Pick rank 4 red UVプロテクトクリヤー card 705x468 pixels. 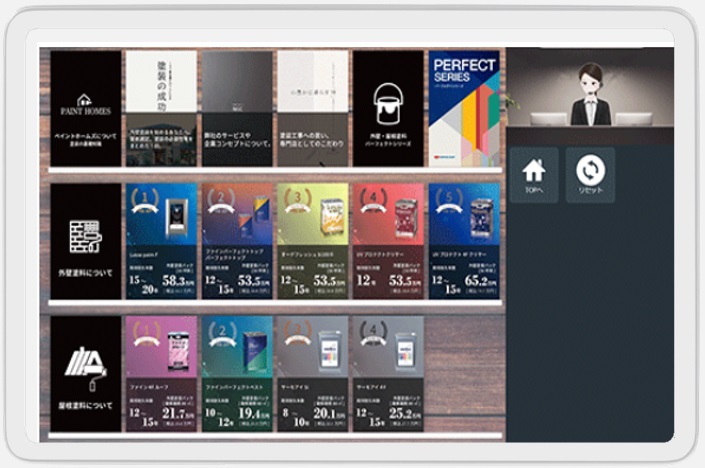(387, 242)
